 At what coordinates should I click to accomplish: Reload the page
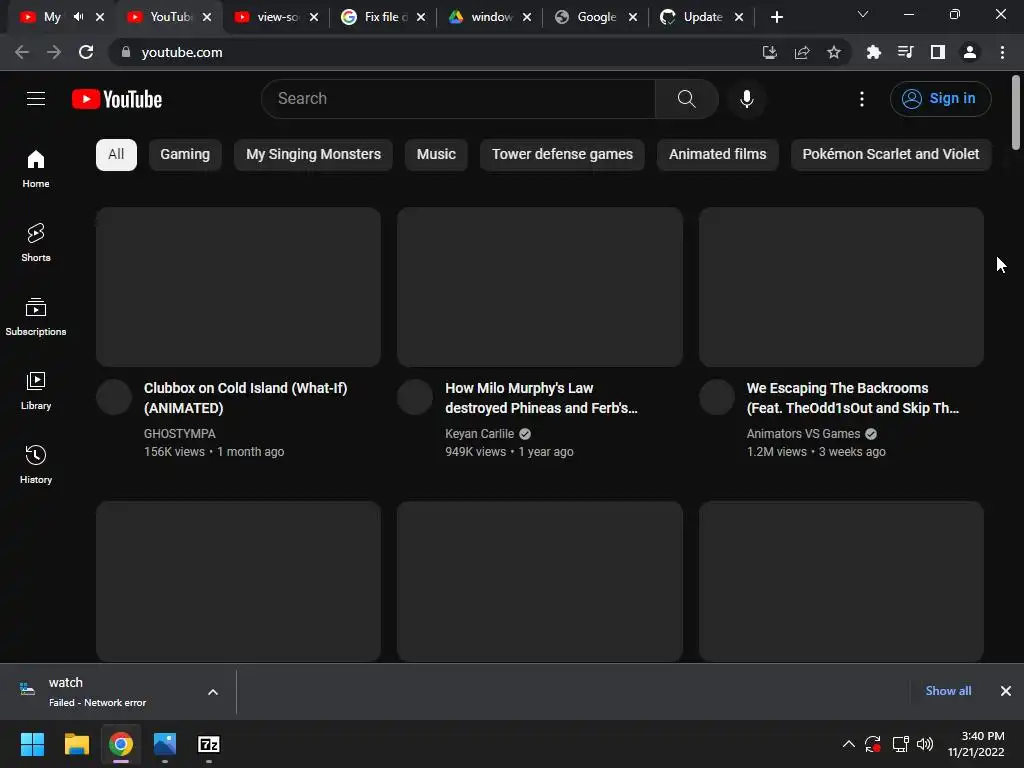coord(86,52)
